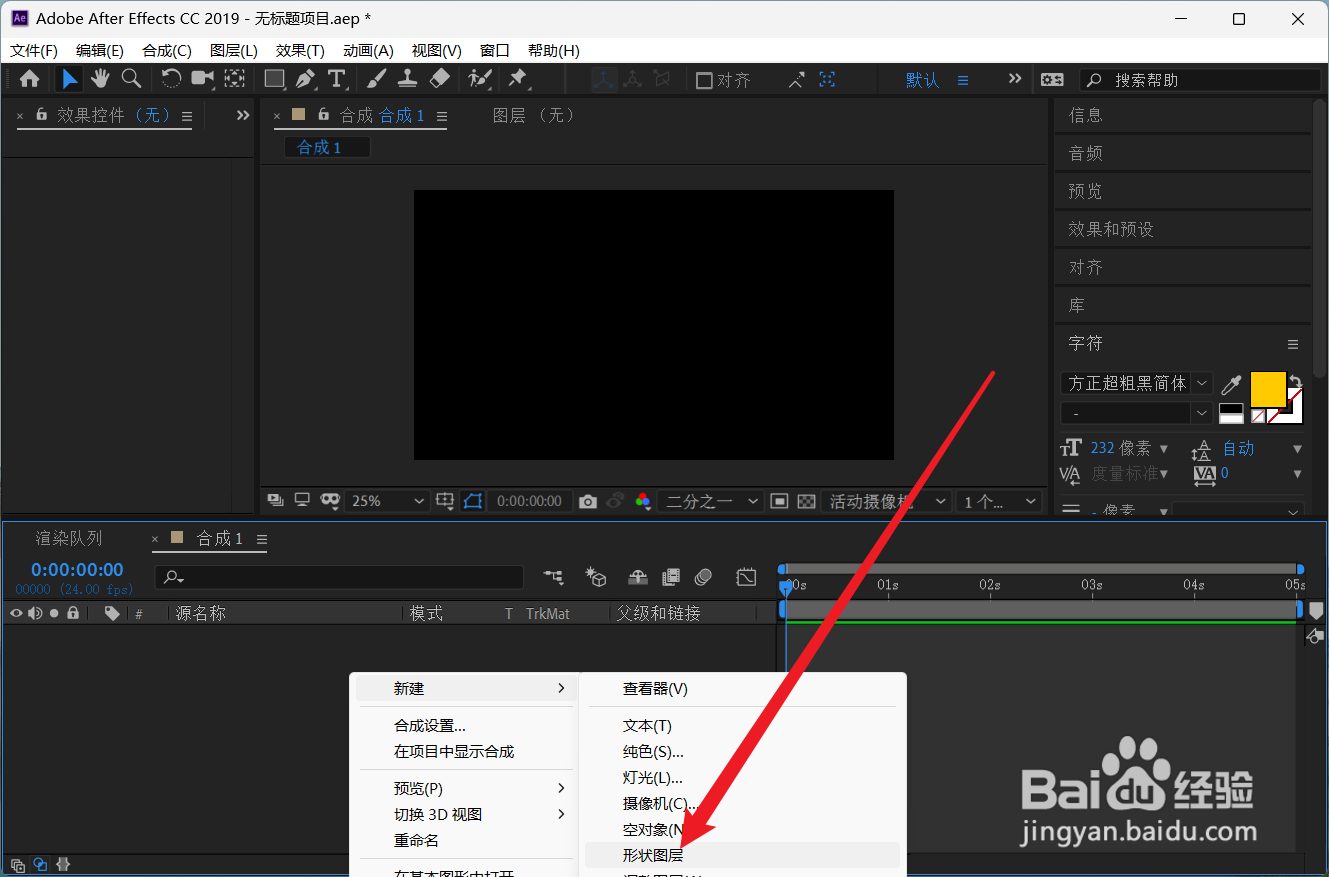Click the Home icon in toolbar

click(30, 79)
